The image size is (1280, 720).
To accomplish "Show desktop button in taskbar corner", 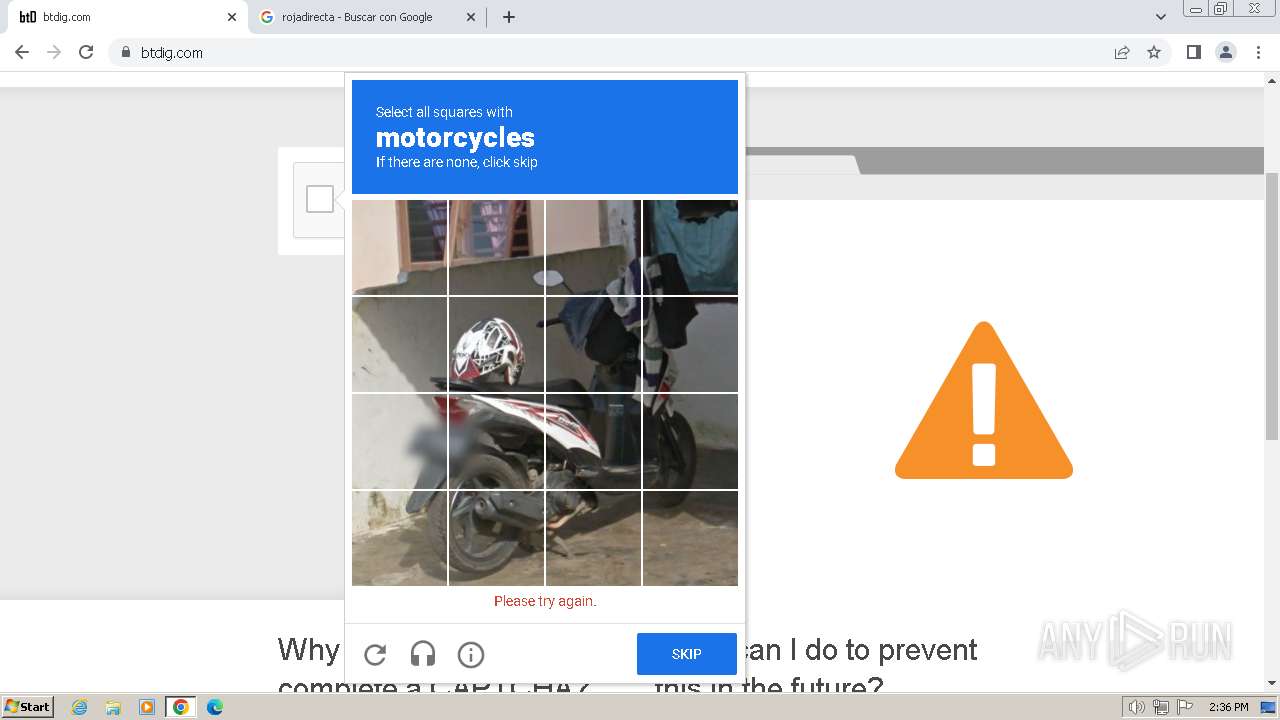I will point(1269,707).
